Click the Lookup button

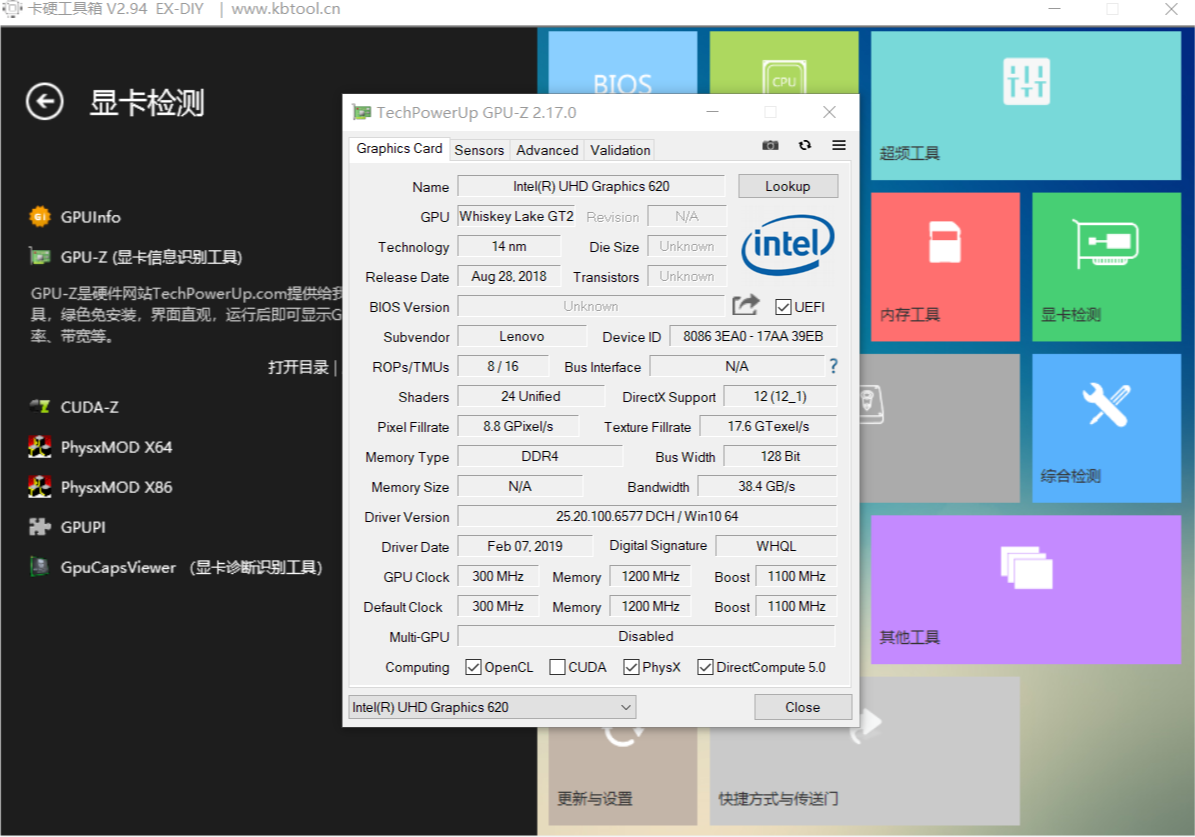point(788,186)
